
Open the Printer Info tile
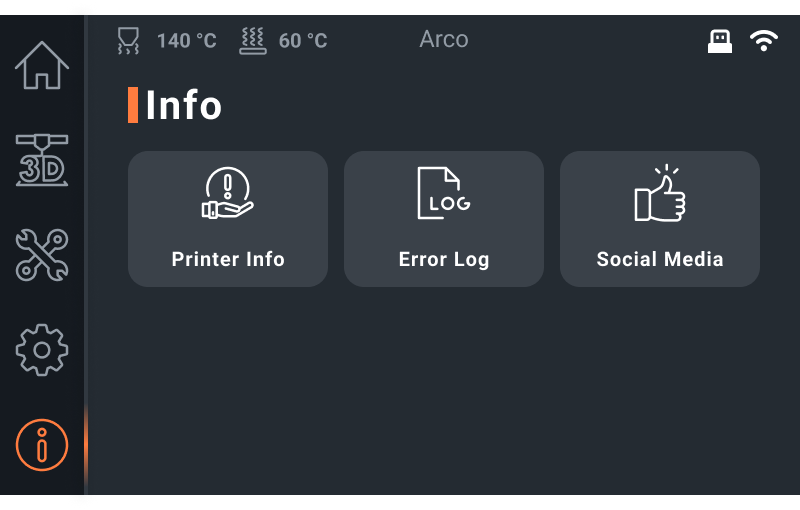tap(228, 219)
